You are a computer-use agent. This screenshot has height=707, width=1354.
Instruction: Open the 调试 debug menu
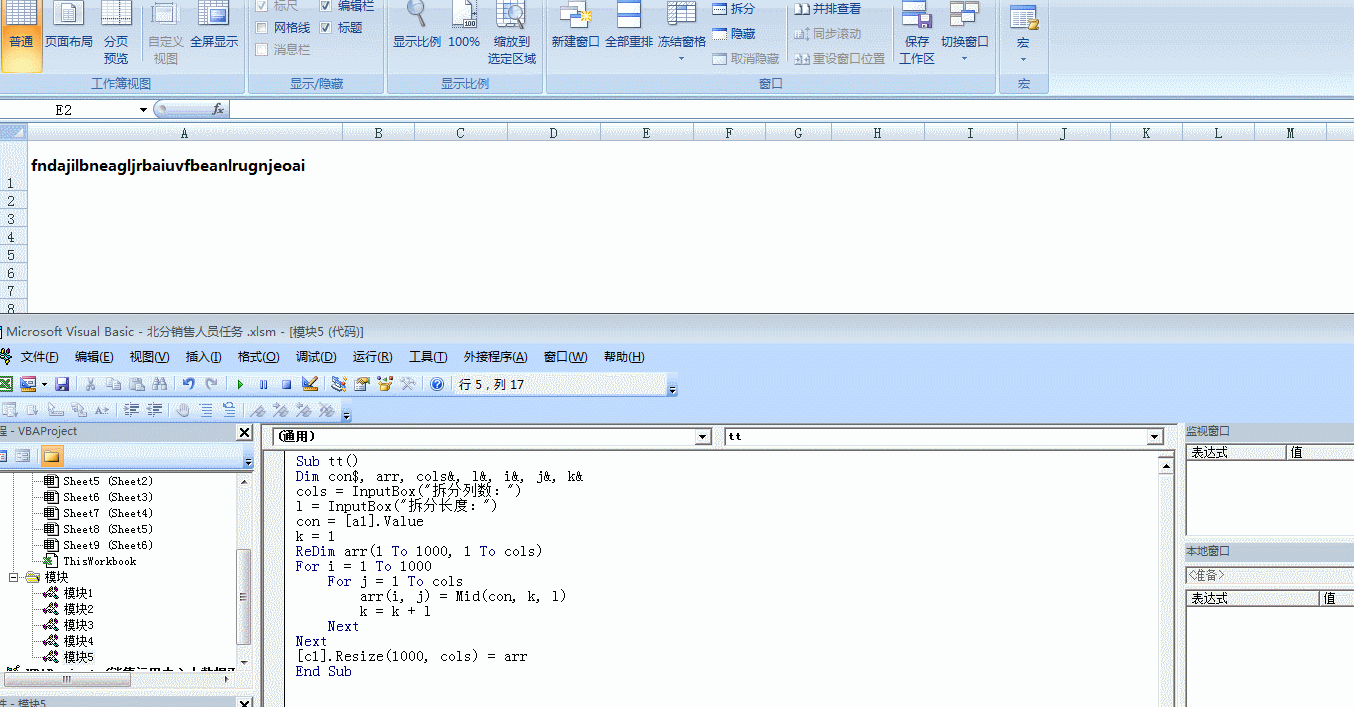pyautogui.click(x=316, y=356)
